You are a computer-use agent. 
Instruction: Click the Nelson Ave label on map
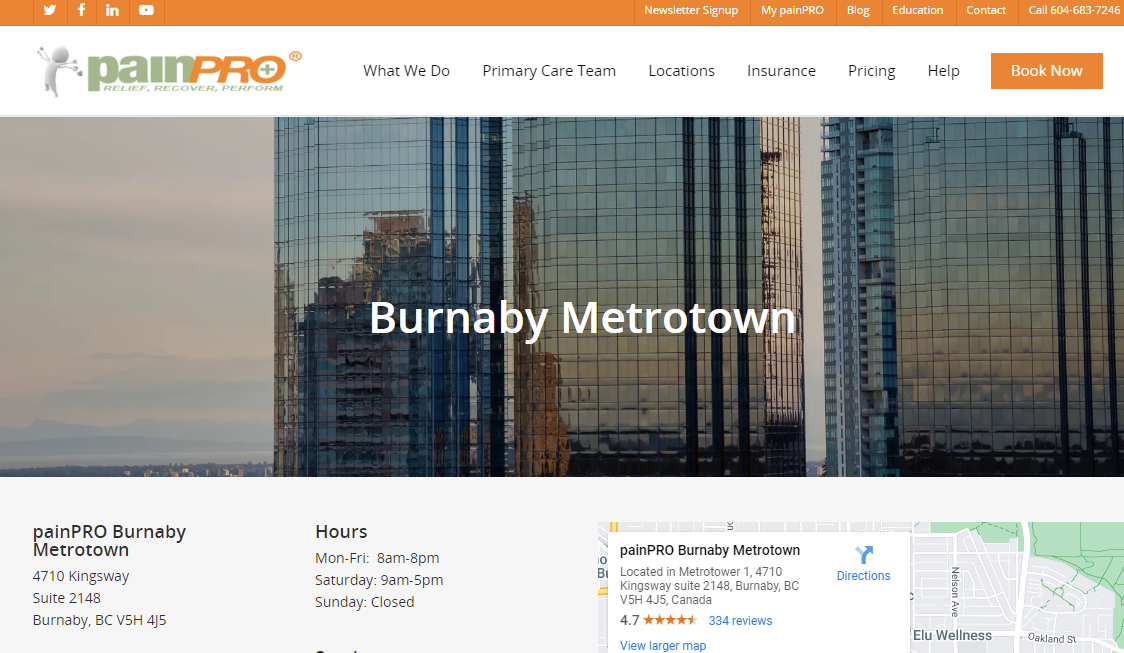coord(955,591)
